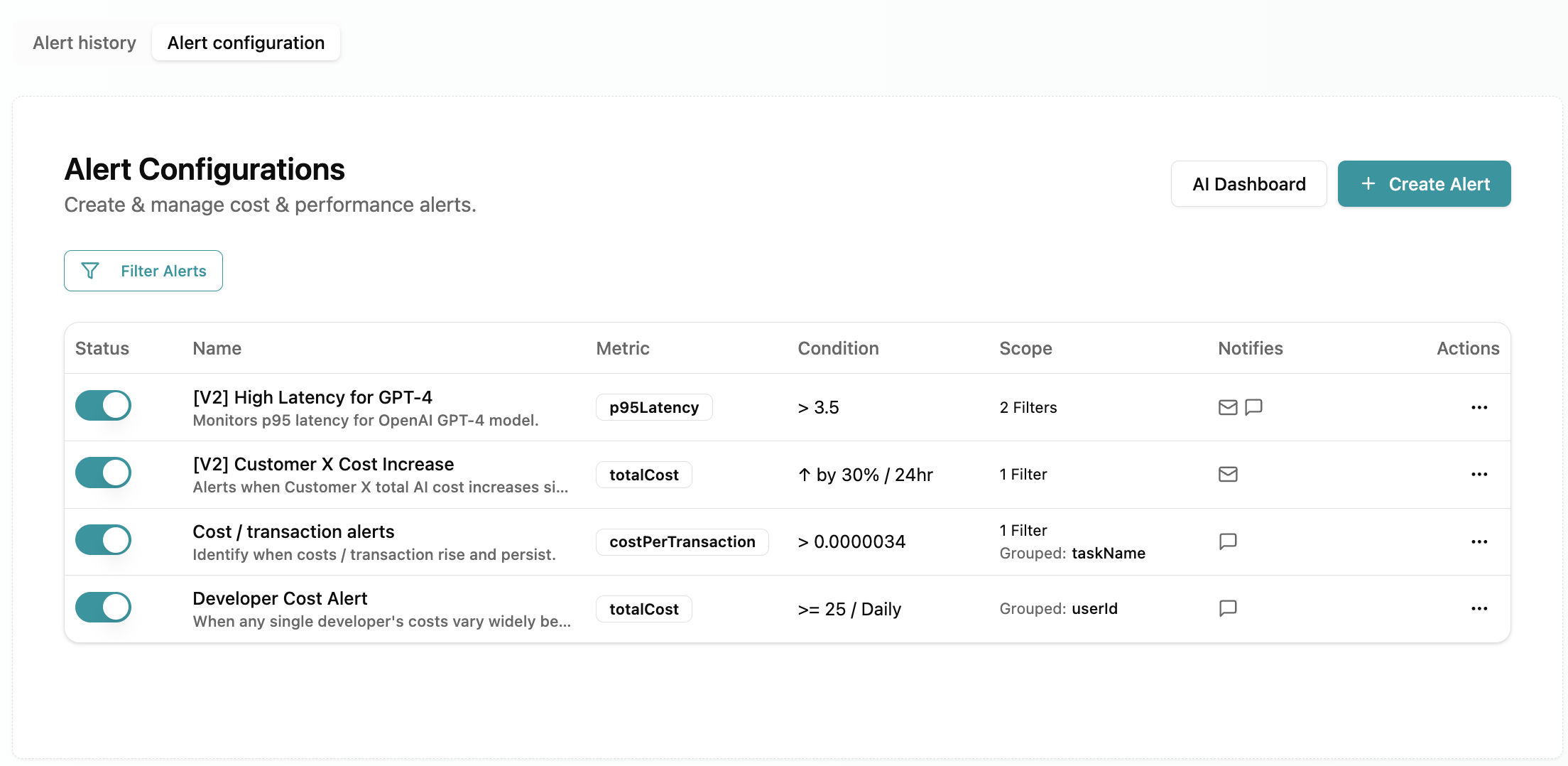Toggle off Customer X Cost Increase alert
Image resolution: width=1568 pixels, height=766 pixels.
point(104,473)
